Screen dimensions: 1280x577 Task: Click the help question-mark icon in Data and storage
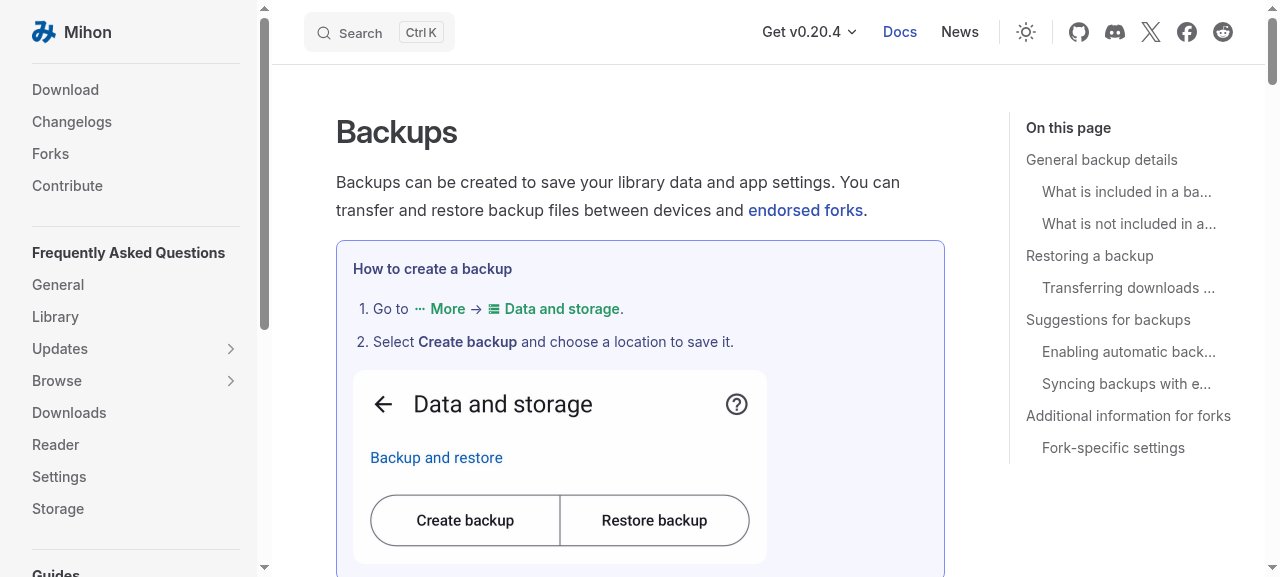[737, 404]
